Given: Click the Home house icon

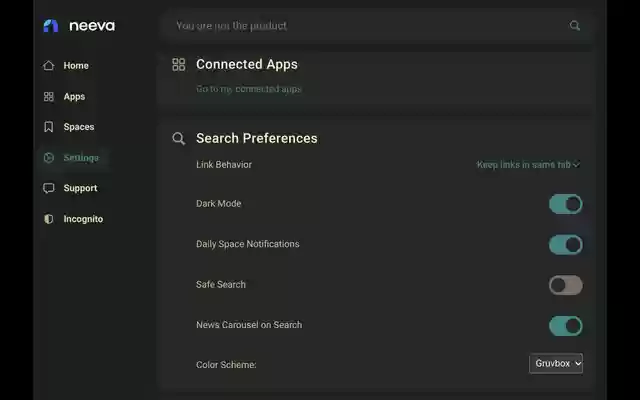Looking at the screenshot, I should tap(49, 65).
